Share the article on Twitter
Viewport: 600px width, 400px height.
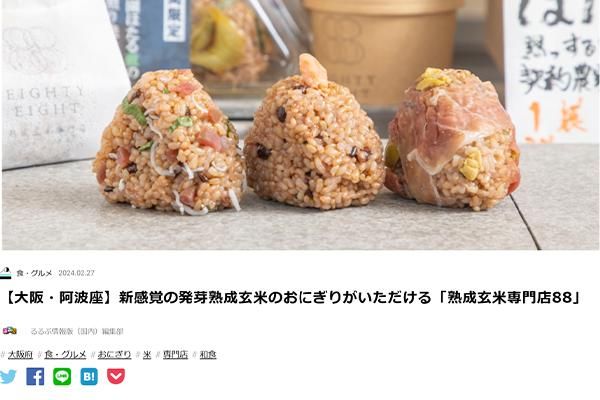7,377
